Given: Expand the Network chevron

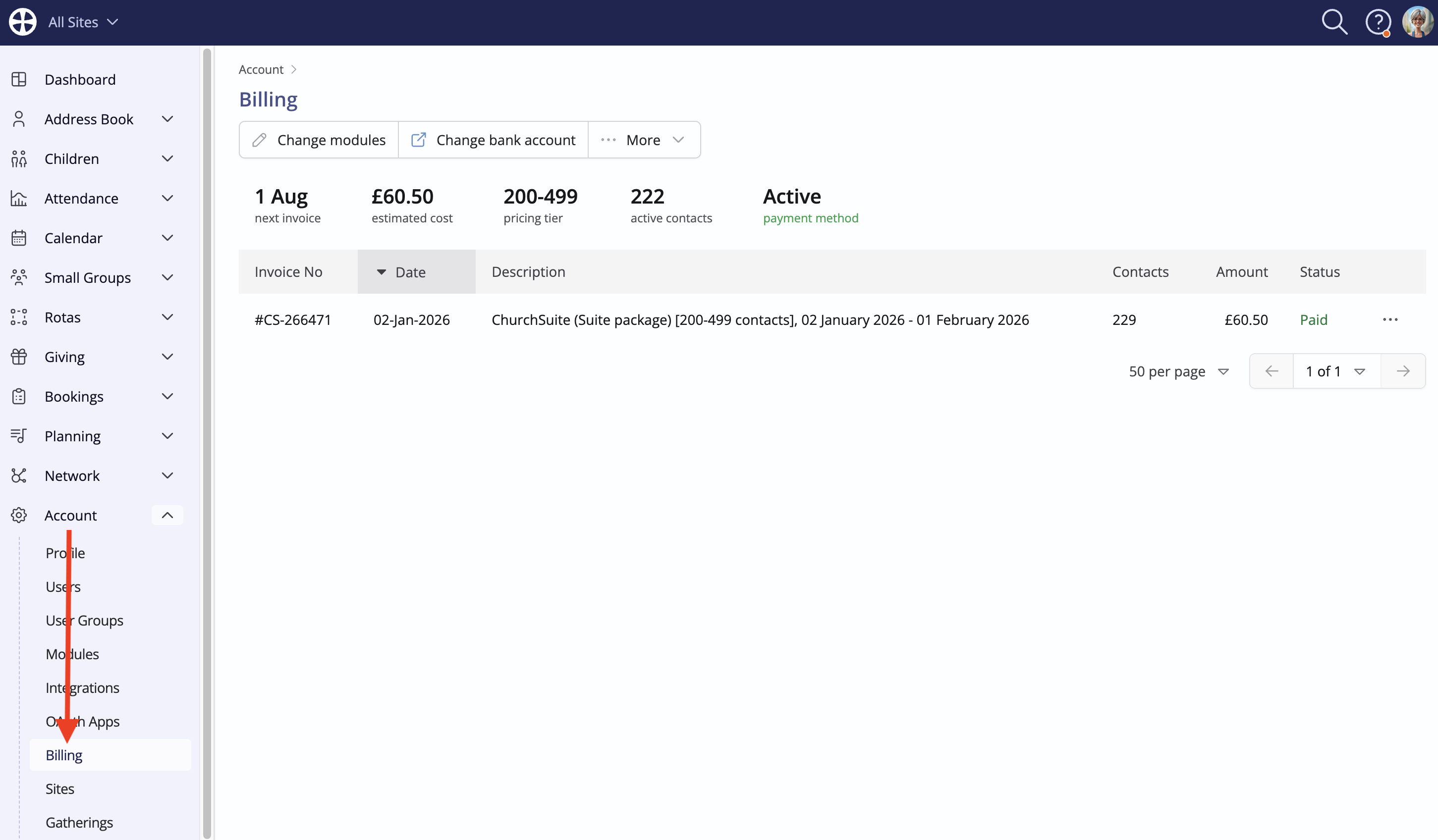Looking at the screenshot, I should pyautogui.click(x=167, y=475).
